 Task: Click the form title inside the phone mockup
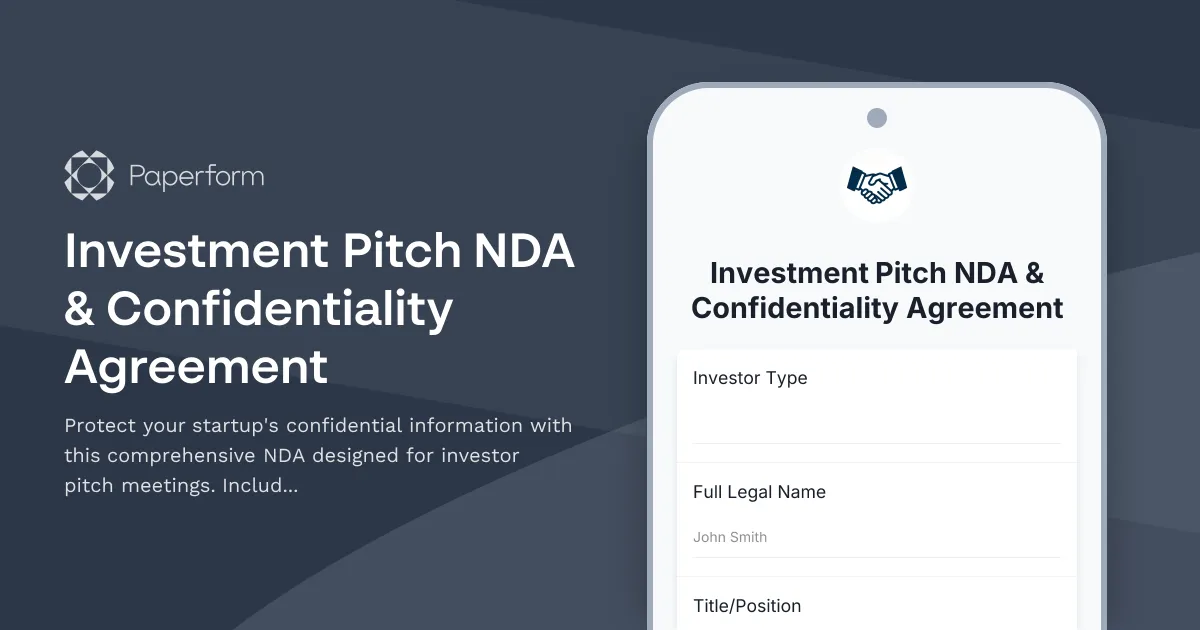tap(877, 290)
